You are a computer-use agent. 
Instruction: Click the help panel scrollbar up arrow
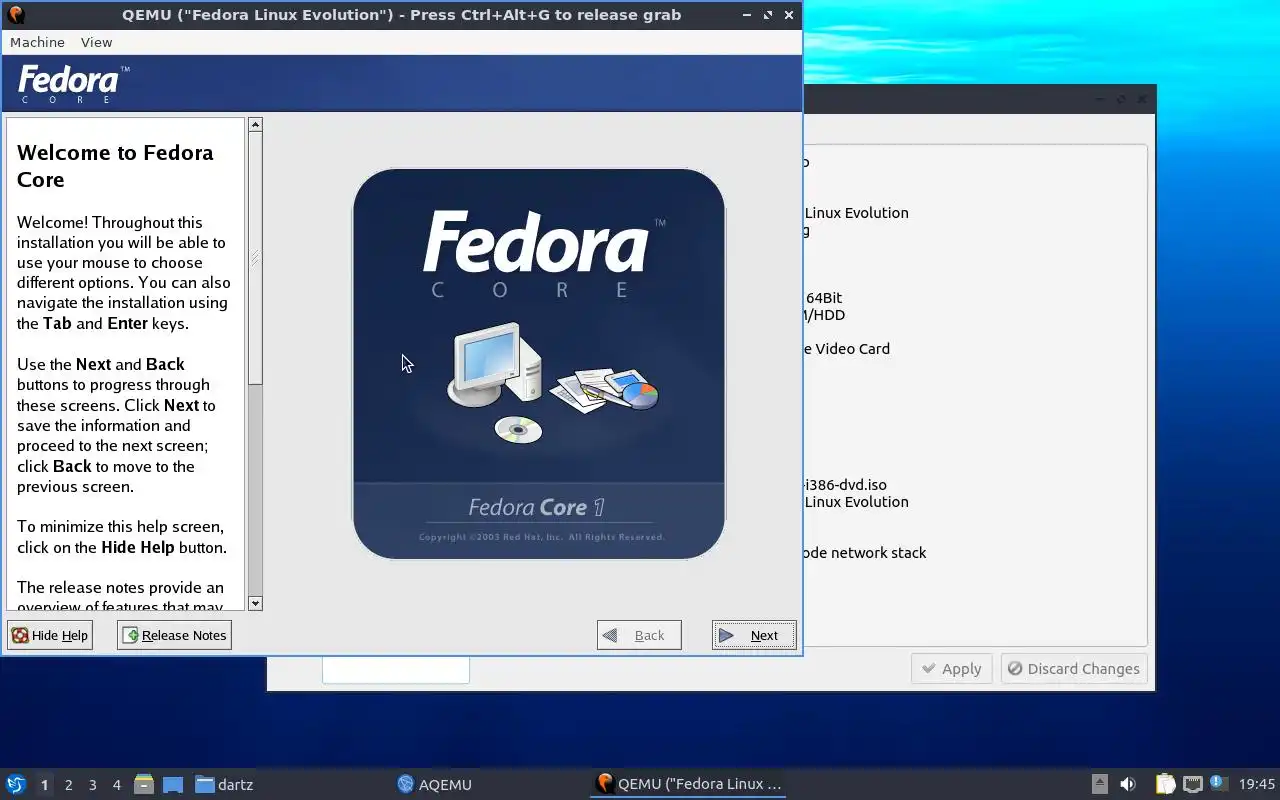[x=255, y=125]
